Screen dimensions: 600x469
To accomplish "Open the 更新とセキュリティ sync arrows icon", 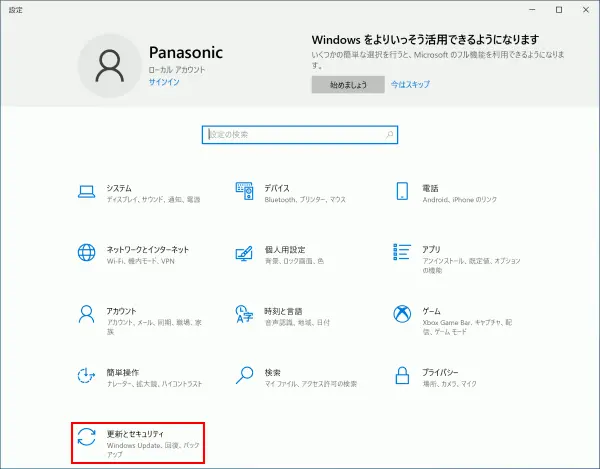I will 86,437.
